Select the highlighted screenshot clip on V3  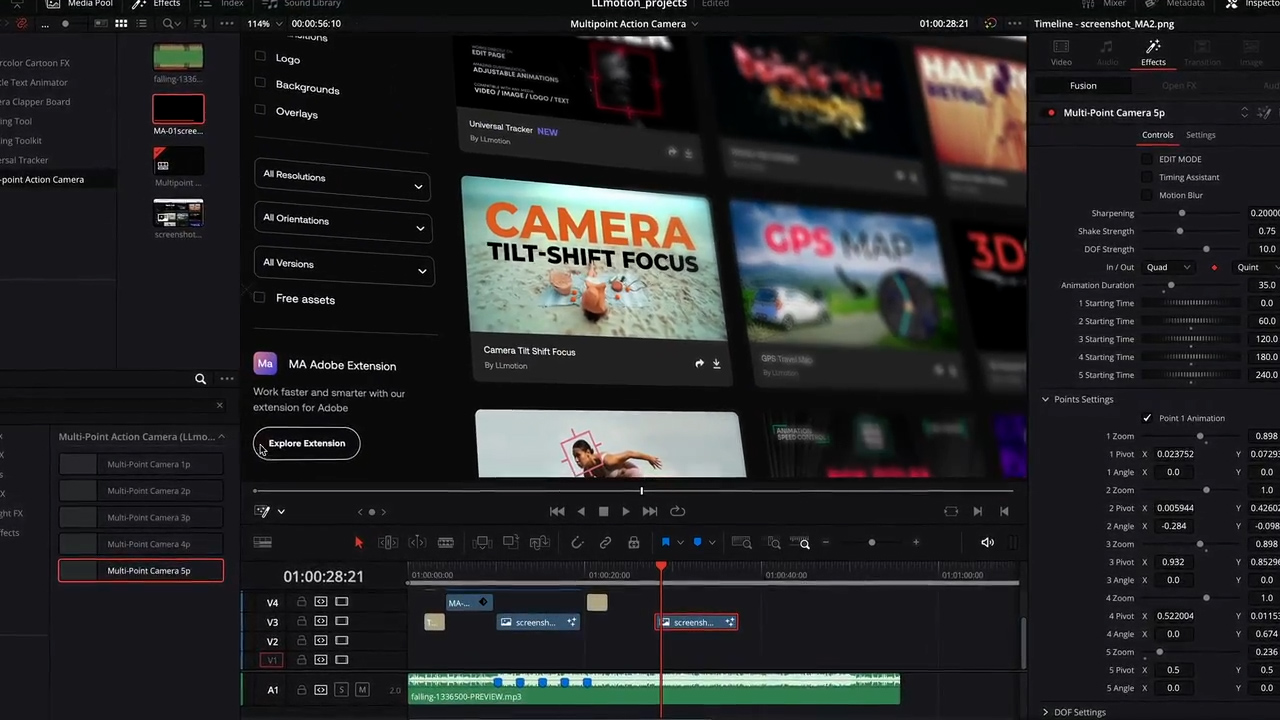pyautogui.click(x=696, y=622)
